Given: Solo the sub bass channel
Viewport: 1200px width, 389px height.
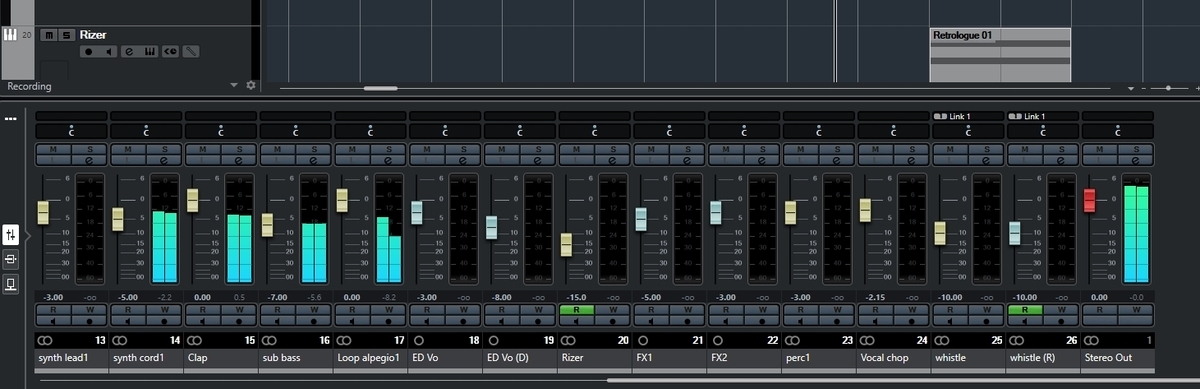Looking at the screenshot, I should [x=314, y=149].
